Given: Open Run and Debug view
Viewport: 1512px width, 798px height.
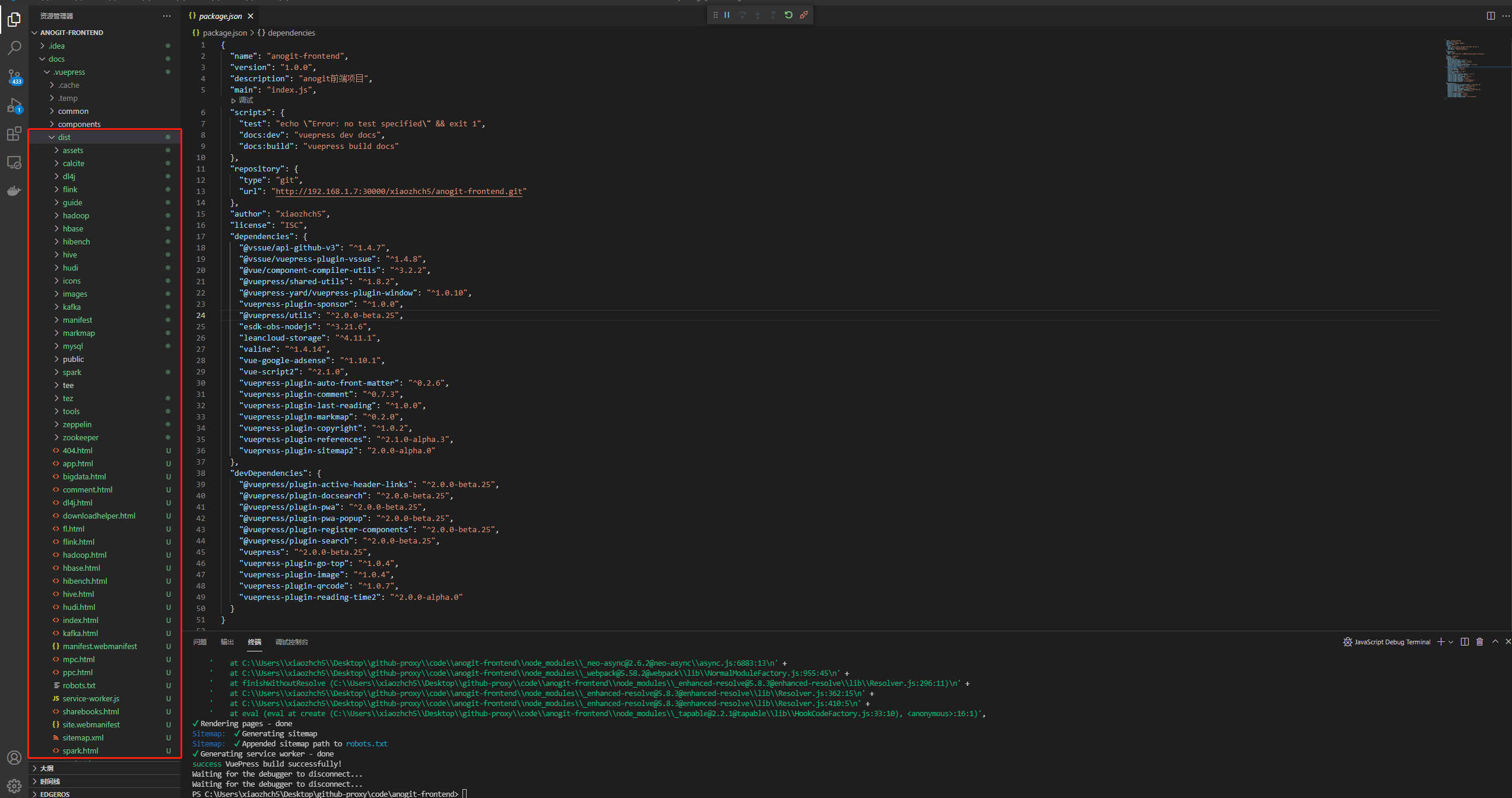Looking at the screenshot, I should tap(14, 106).
